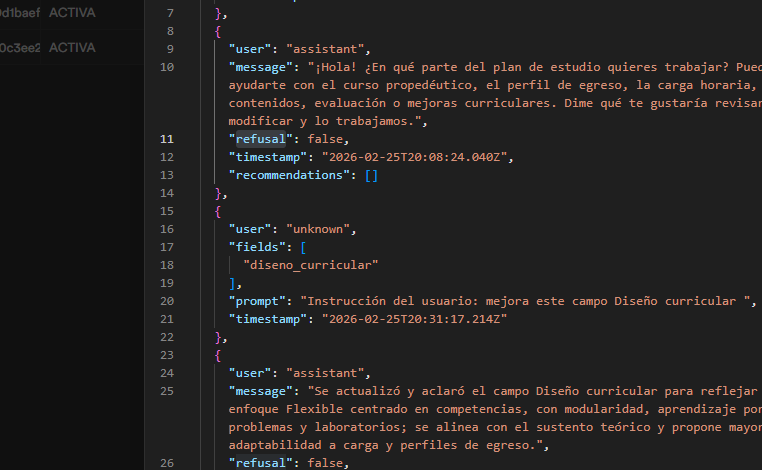Click the opening brace on line 8
This screenshot has height=470, width=762.
[218, 31]
